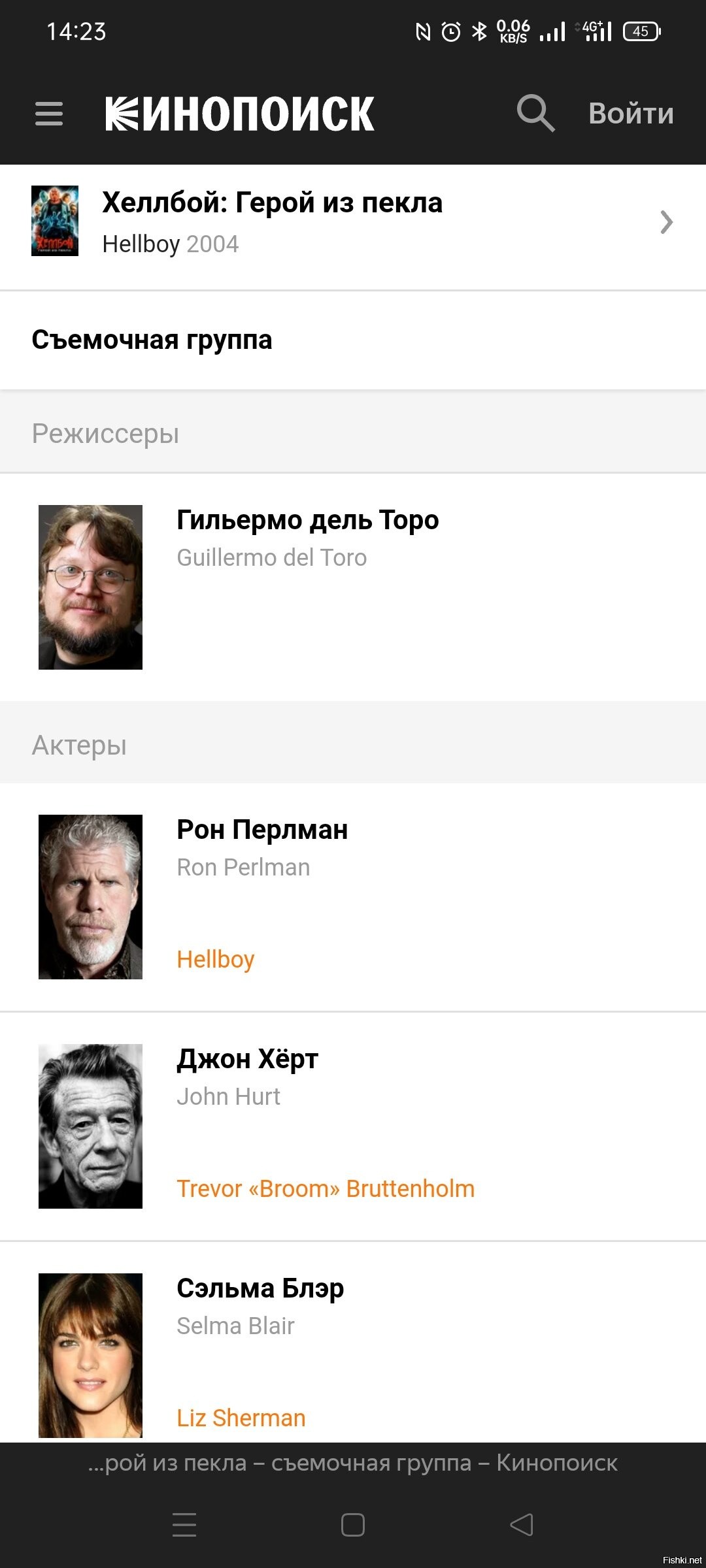Open Guillermo del Toro's photo
Image resolution: width=706 pixels, height=1568 pixels.
(x=90, y=587)
